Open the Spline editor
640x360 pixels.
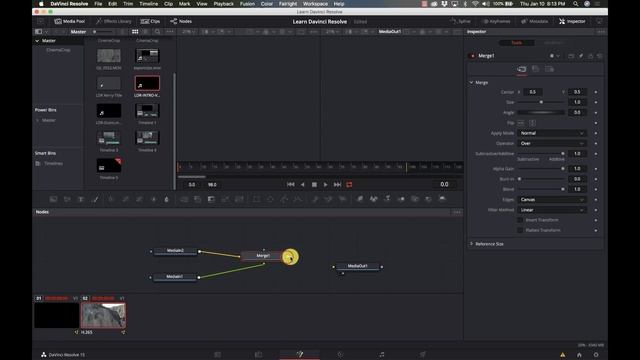461,21
